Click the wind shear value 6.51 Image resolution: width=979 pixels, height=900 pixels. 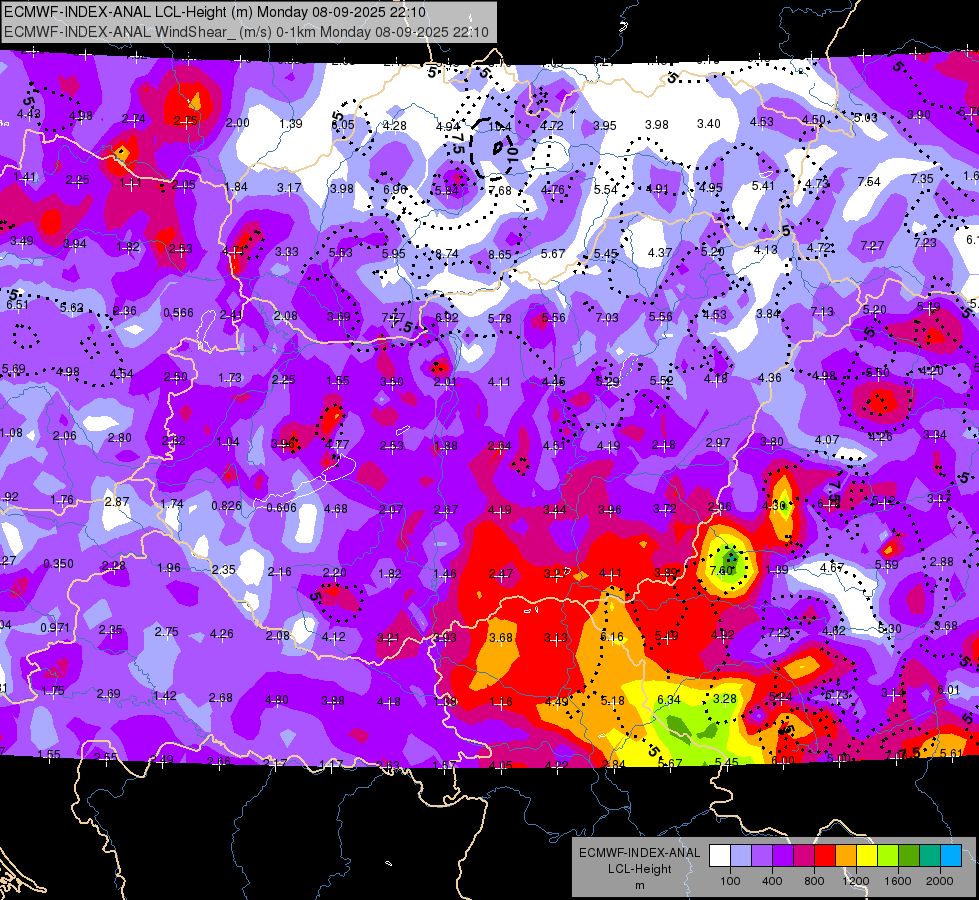click(x=17, y=305)
